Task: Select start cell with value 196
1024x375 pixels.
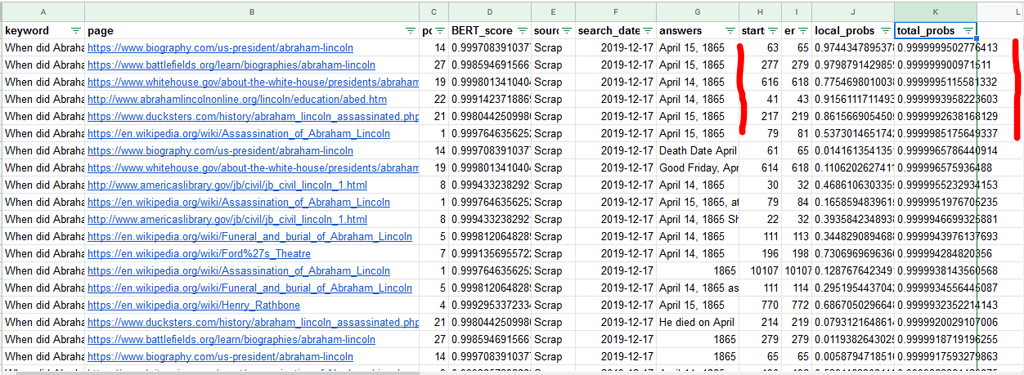Action: click(x=760, y=253)
